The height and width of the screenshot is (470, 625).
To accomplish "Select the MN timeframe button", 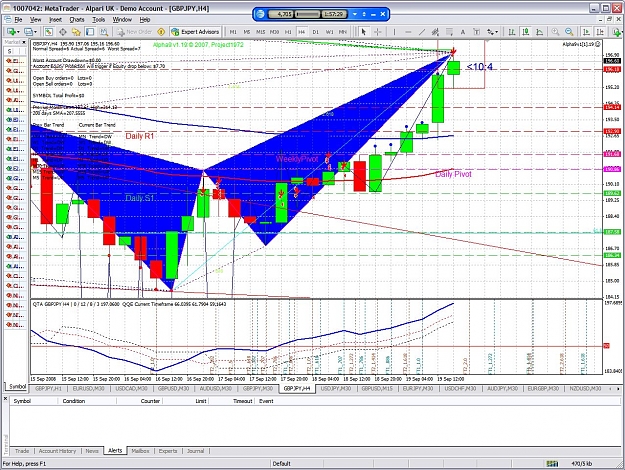I will click(x=342, y=32).
